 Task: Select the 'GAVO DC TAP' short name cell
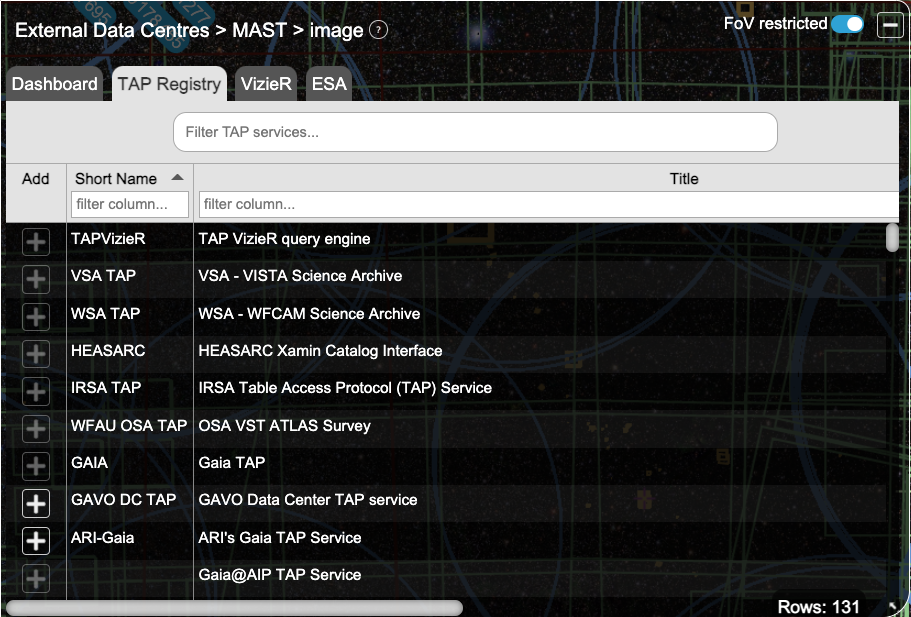(x=123, y=500)
